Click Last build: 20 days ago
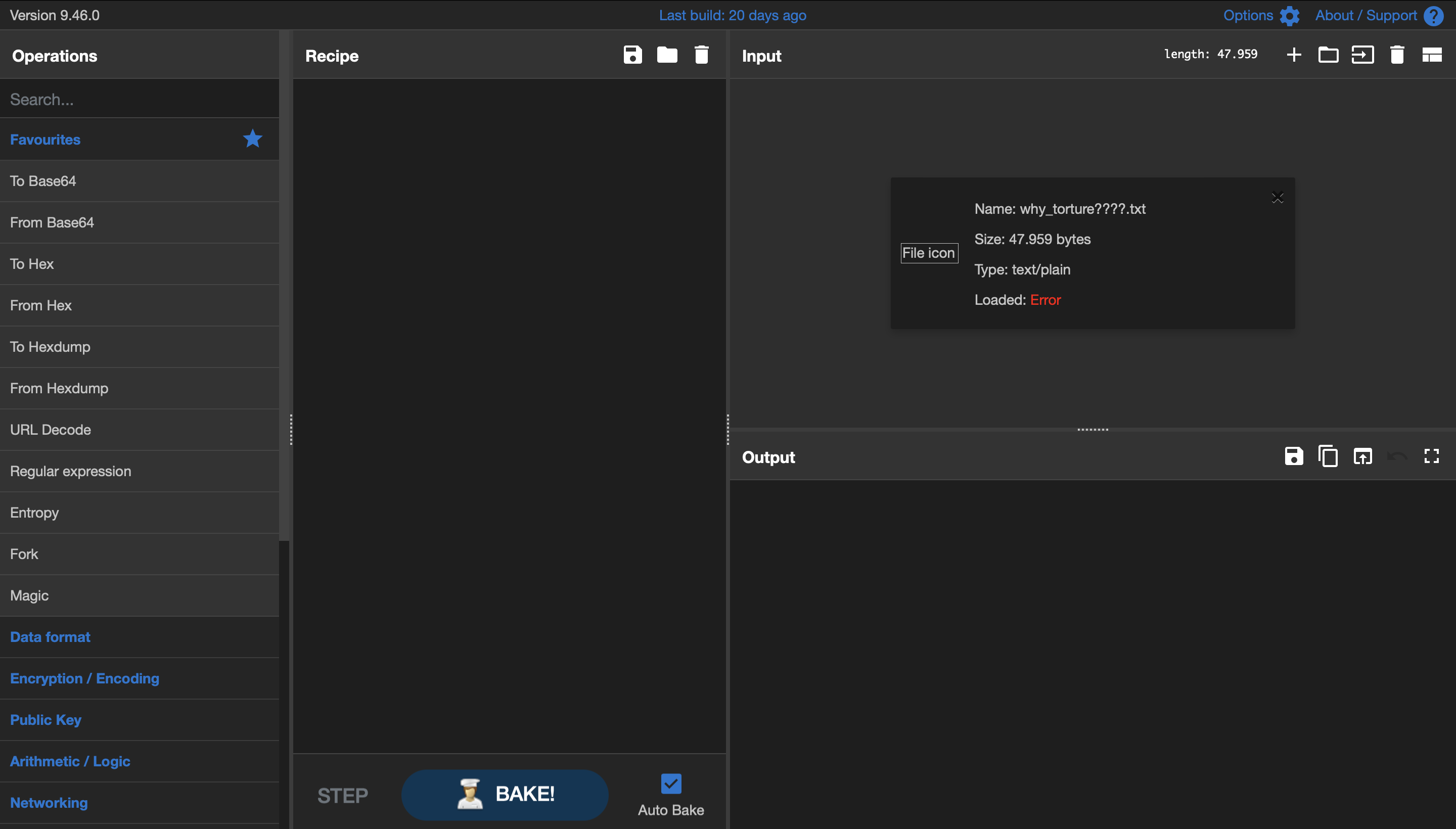This screenshot has width=1456, height=829. click(732, 15)
